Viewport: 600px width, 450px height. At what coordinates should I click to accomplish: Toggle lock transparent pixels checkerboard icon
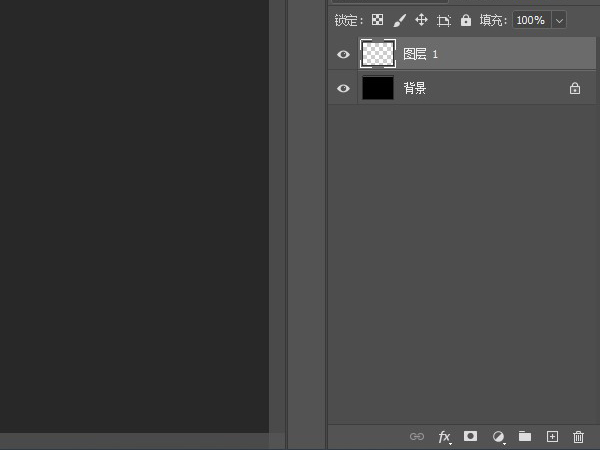click(377, 20)
